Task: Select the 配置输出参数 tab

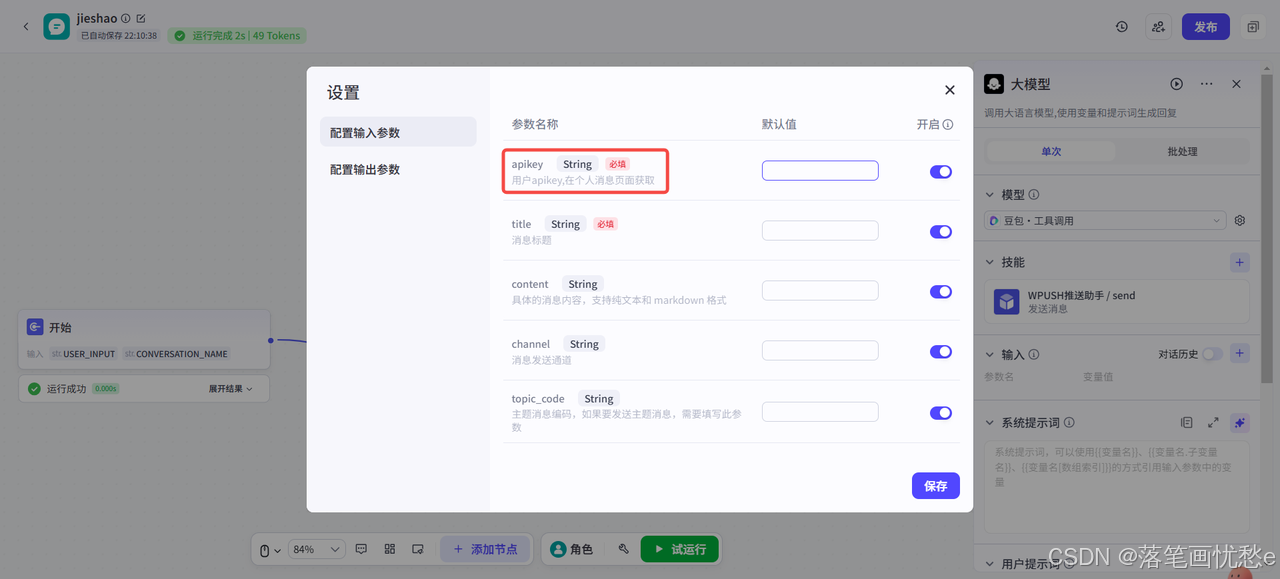Action: click(398, 169)
